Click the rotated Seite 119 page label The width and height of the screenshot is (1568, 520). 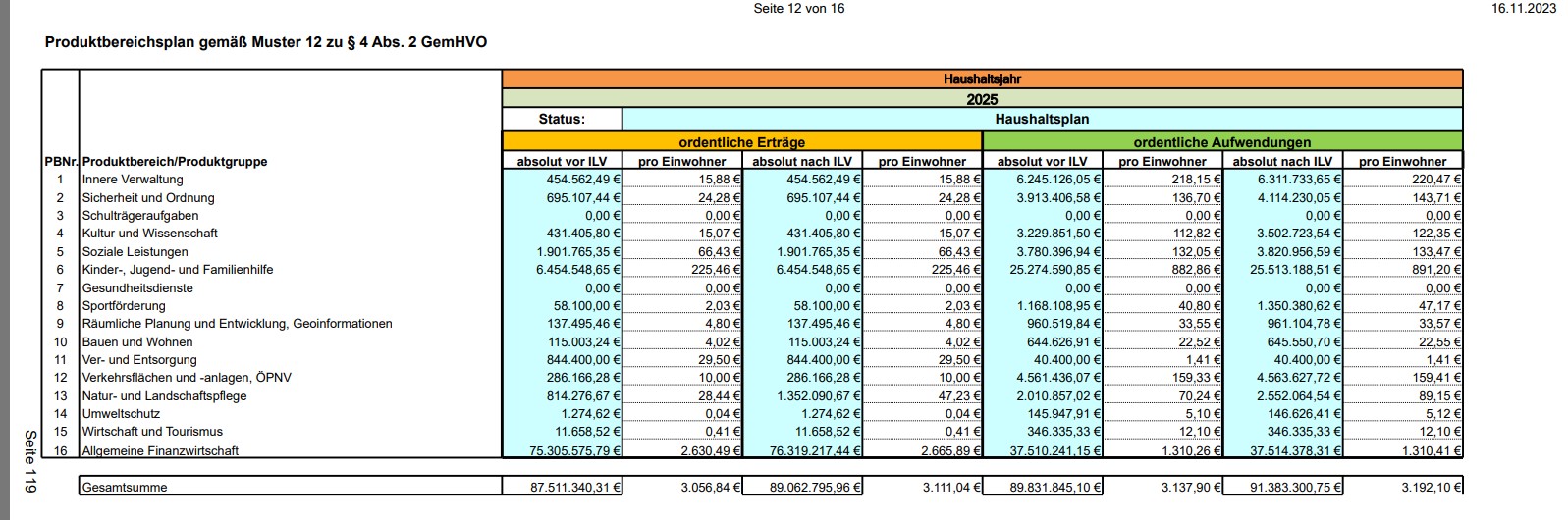pos(30,461)
